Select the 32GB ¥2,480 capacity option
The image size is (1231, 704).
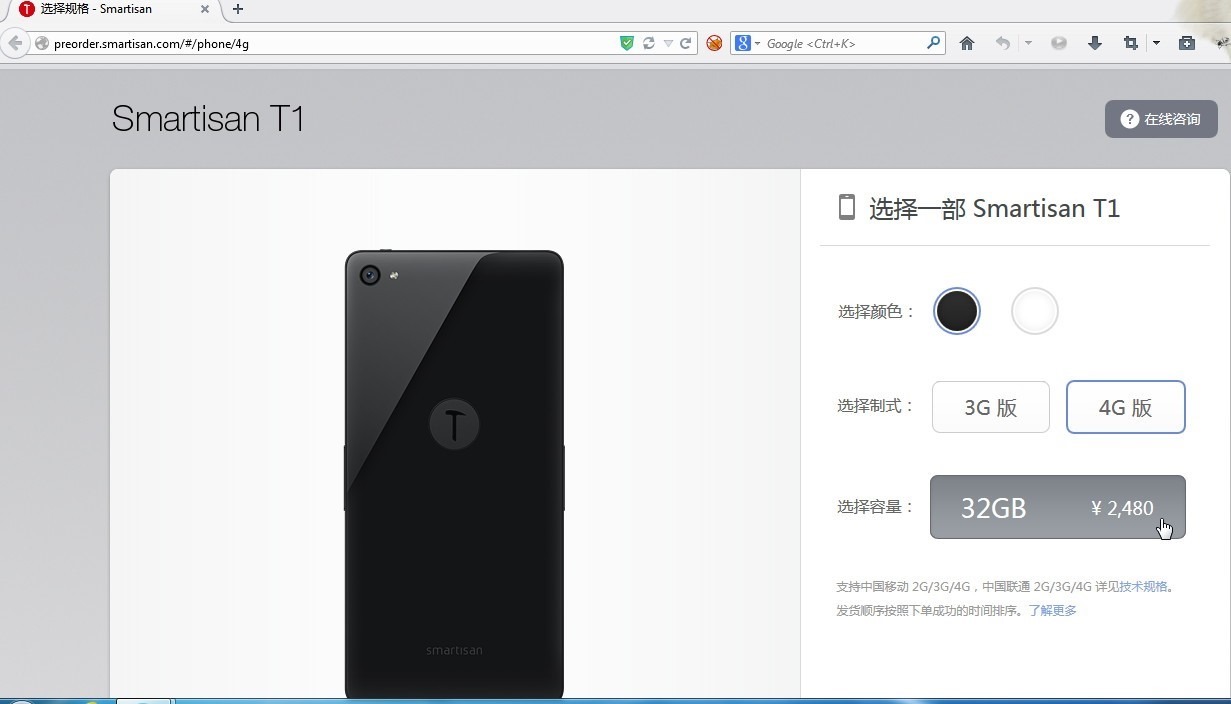(1058, 507)
